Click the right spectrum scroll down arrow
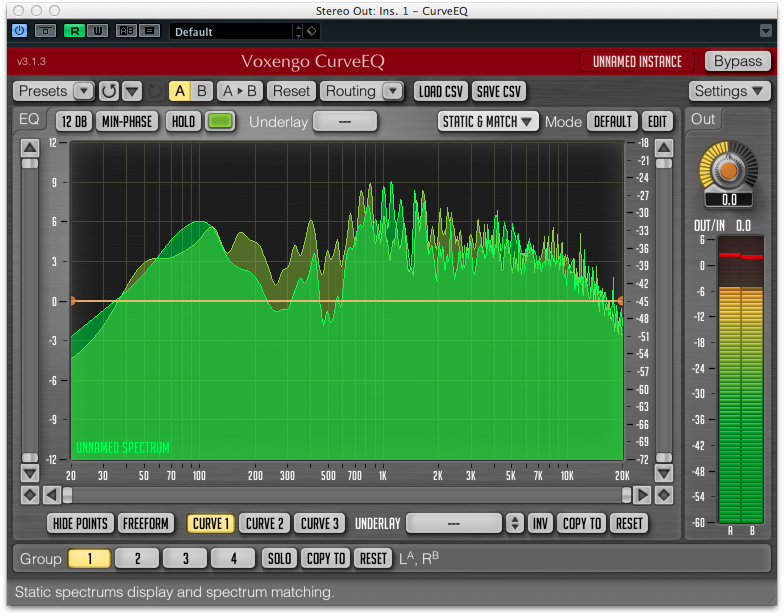 664,473
